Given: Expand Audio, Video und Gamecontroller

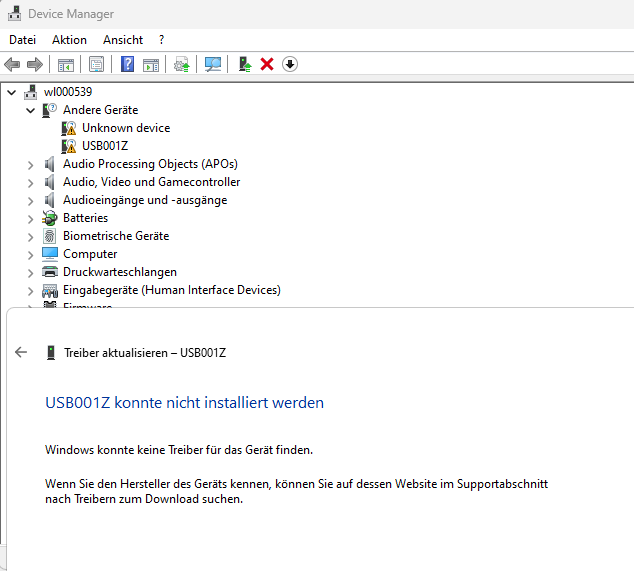Looking at the screenshot, I should click(x=31, y=183).
